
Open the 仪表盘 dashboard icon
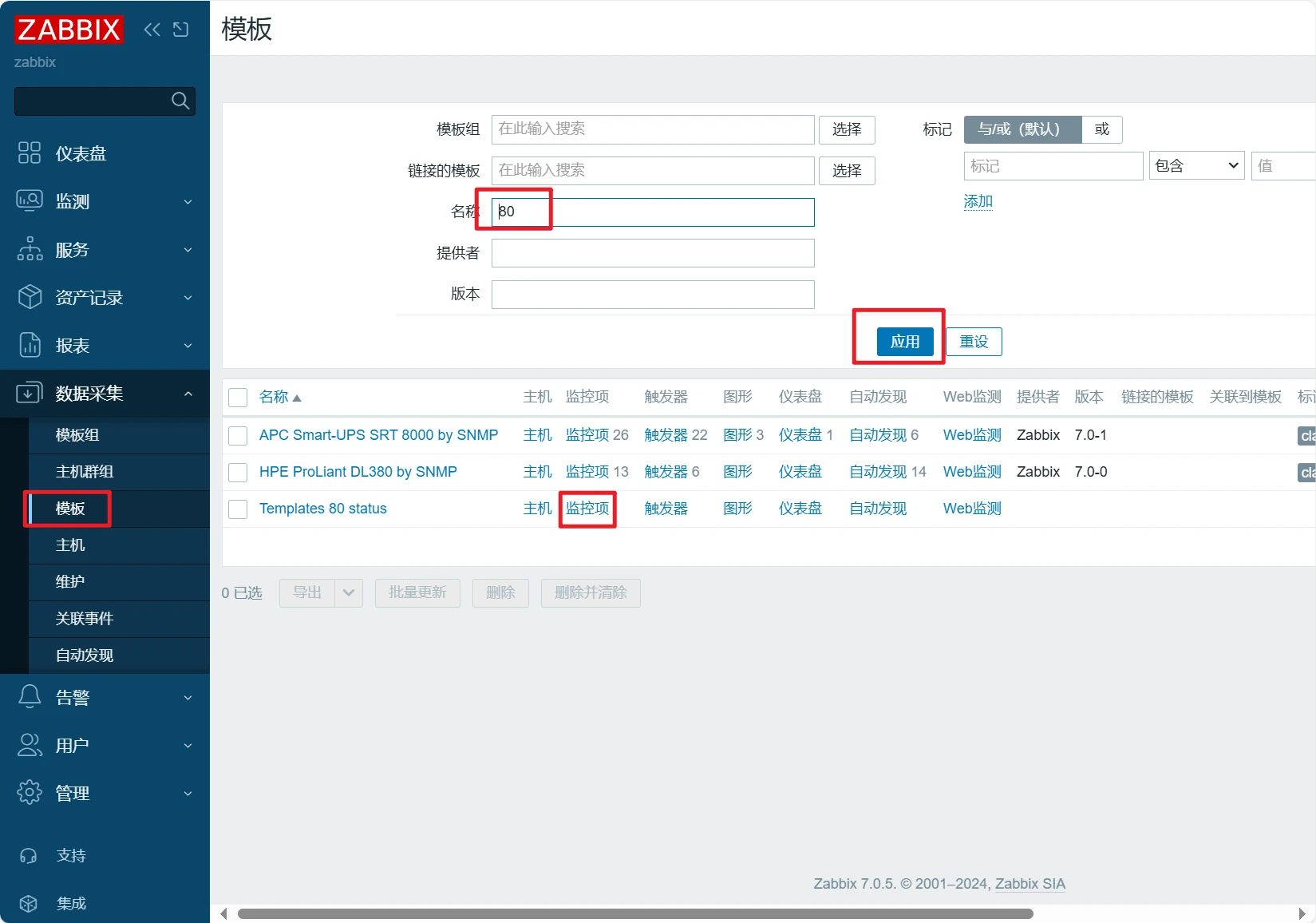30,153
